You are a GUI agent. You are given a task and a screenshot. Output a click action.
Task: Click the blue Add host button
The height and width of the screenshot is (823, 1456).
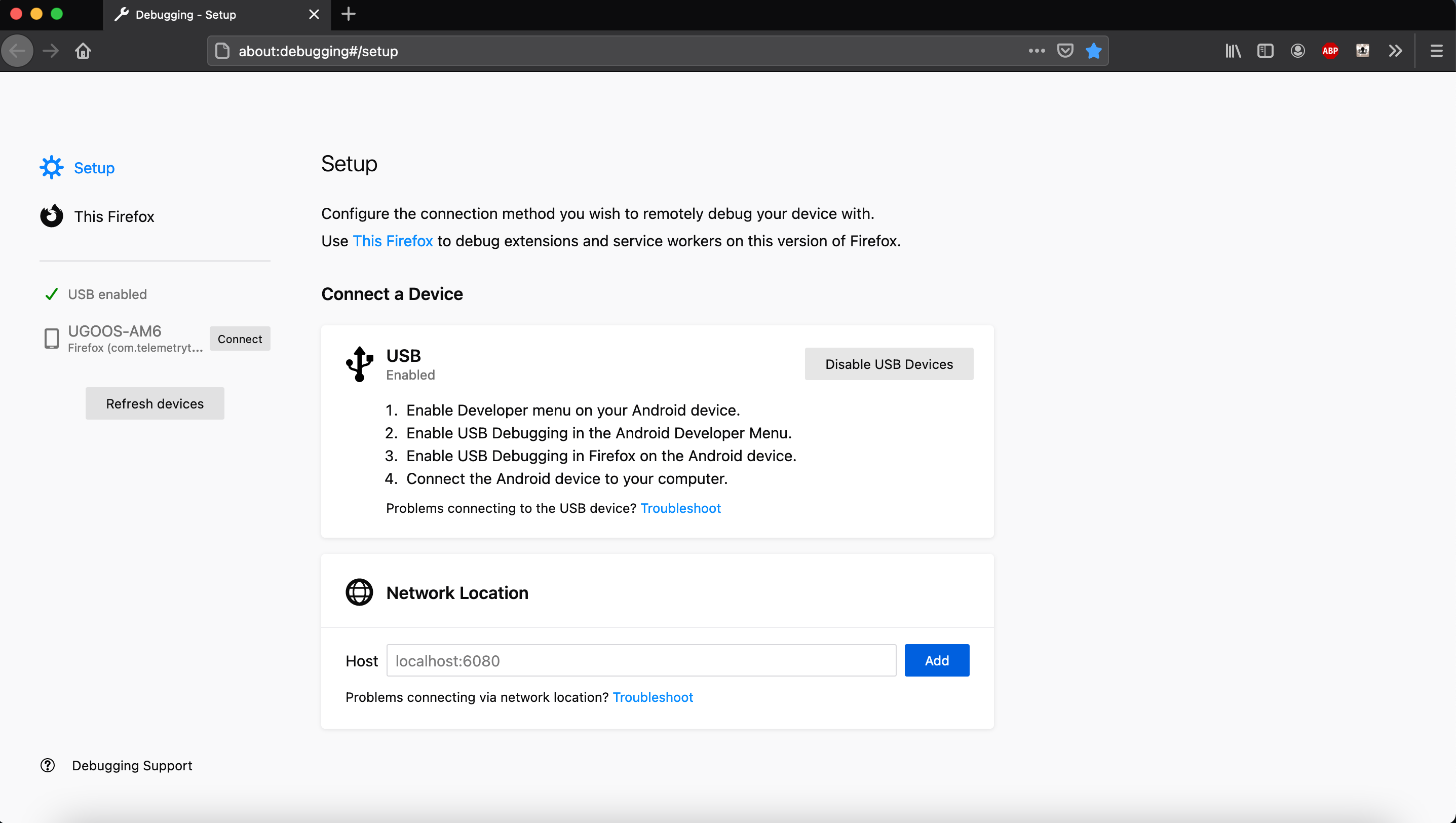click(937, 660)
